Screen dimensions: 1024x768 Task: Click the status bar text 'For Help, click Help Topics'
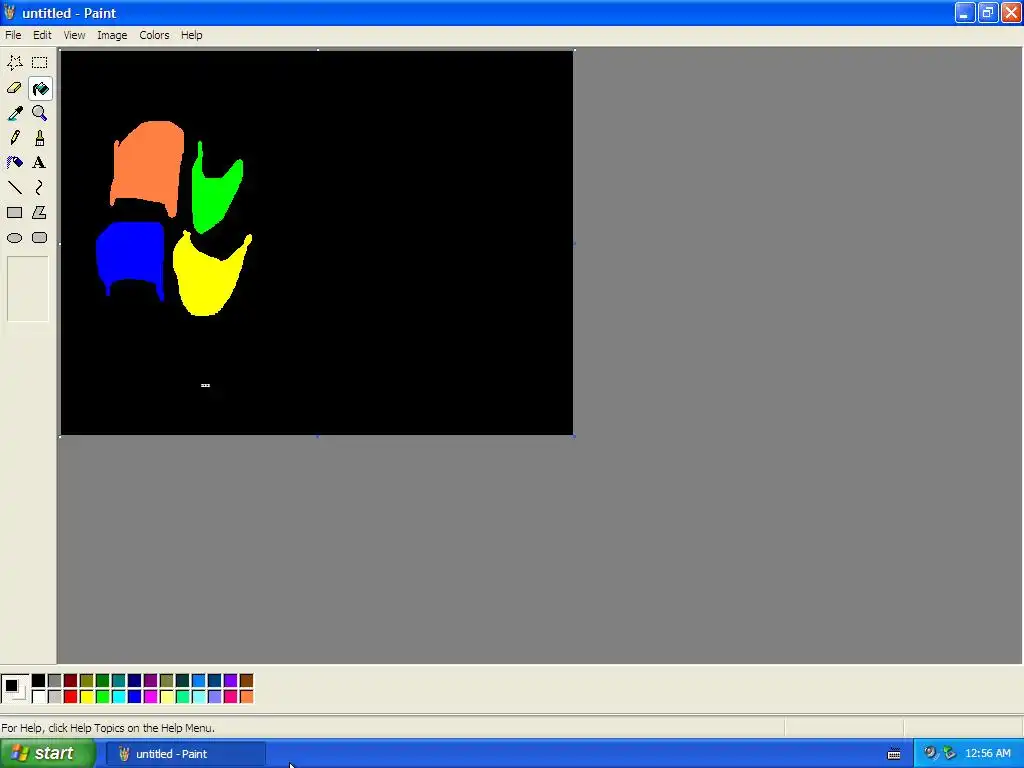tap(108, 728)
